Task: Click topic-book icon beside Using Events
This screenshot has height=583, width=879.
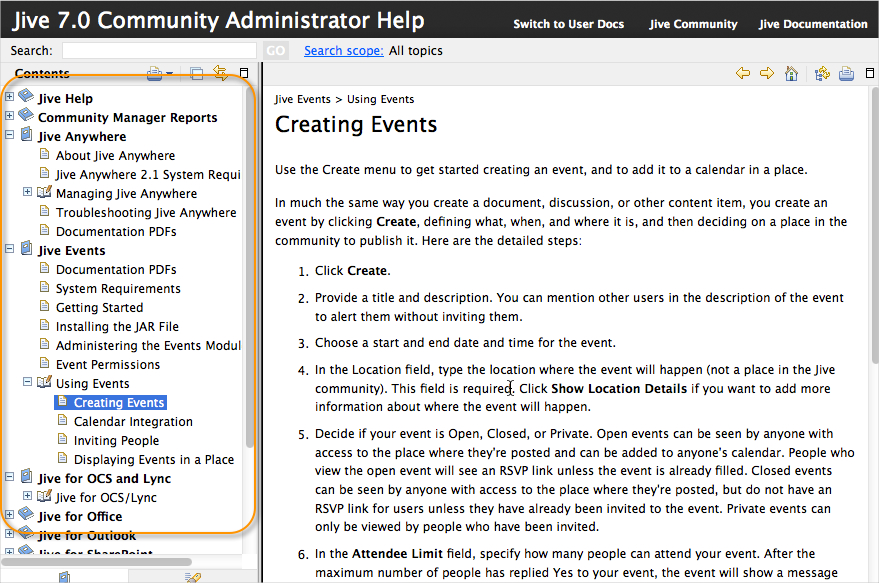Action: pos(44,382)
